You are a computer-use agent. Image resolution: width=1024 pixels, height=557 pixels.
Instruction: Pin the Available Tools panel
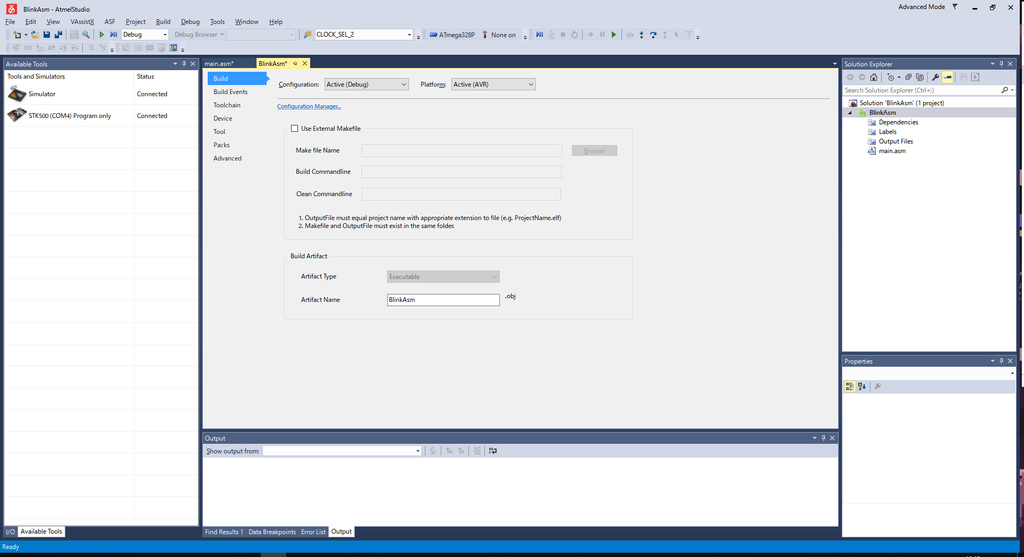pyautogui.click(x=184, y=64)
